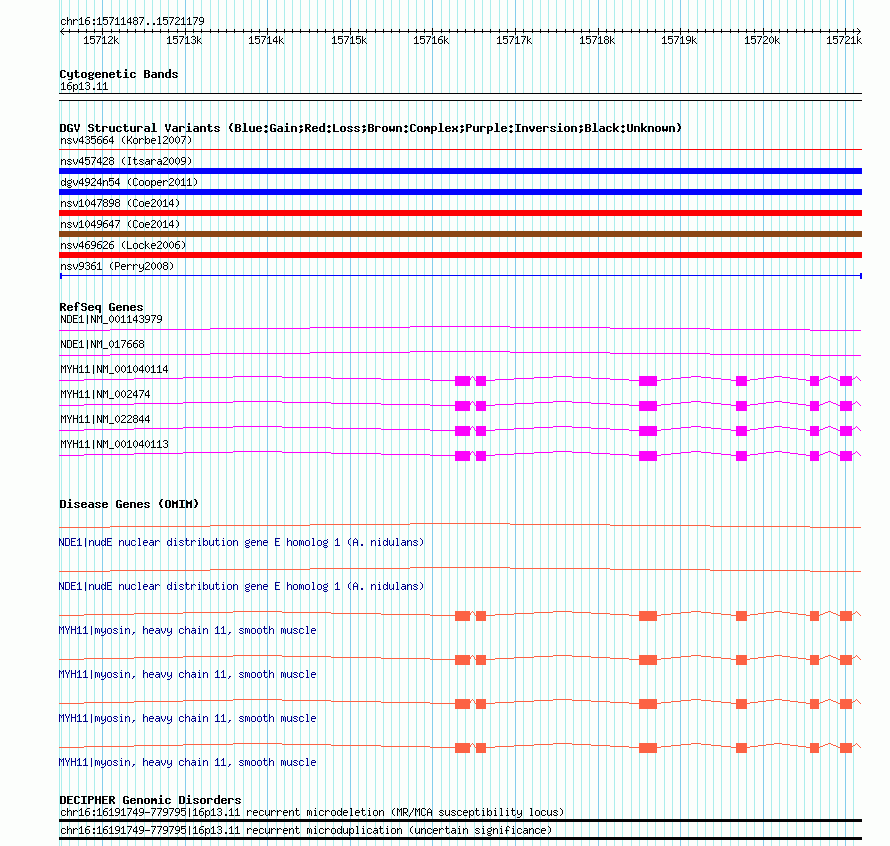
Task: Select the 16p13.11 band label
Action: 84,86
